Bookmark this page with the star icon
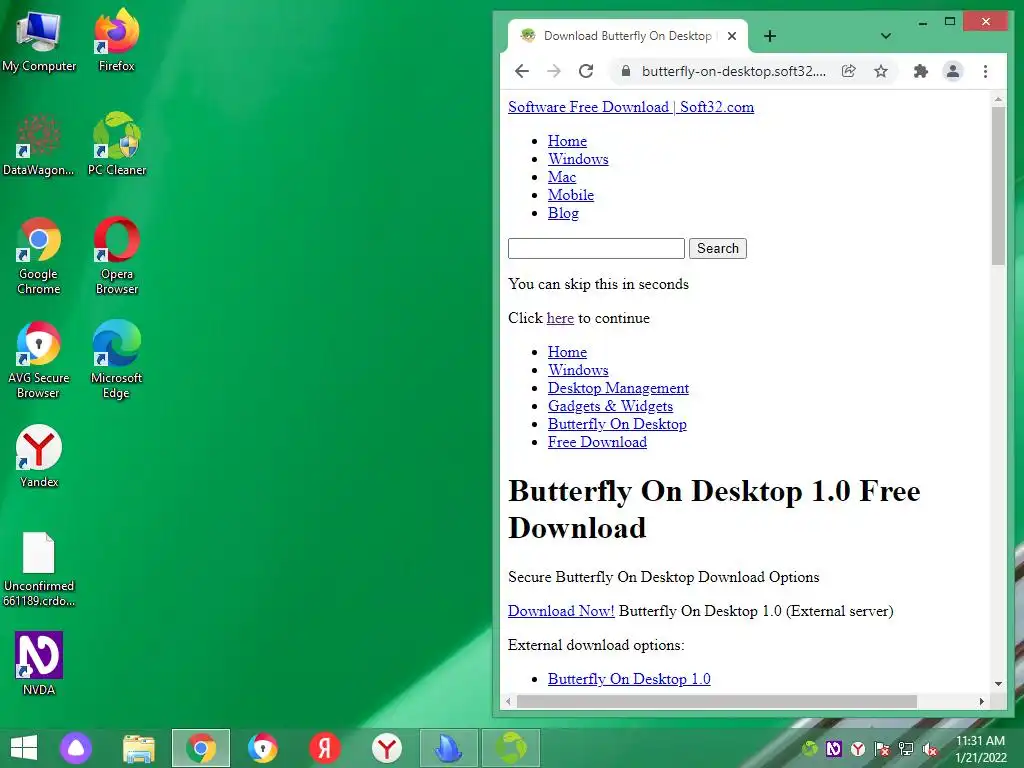This screenshot has width=1024, height=768. [x=881, y=71]
